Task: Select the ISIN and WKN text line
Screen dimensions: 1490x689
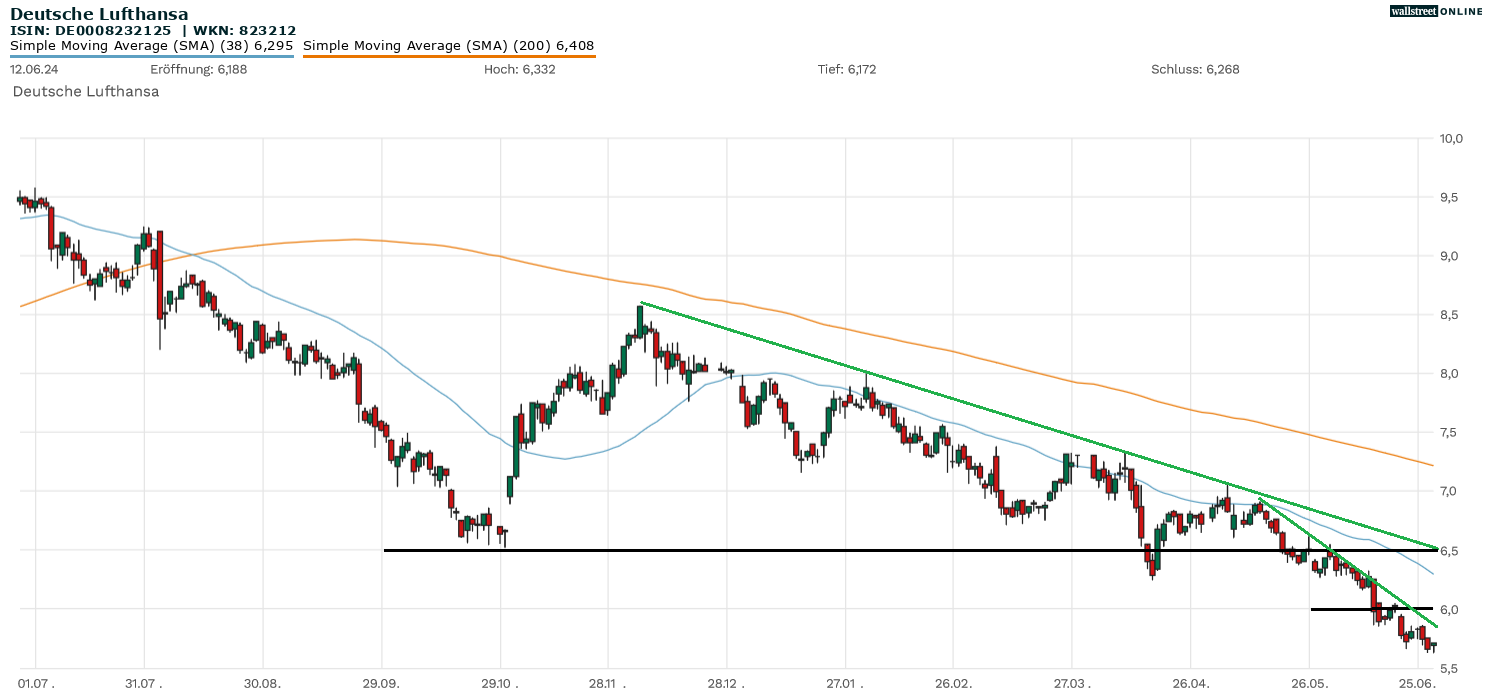Action: point(152,30)
